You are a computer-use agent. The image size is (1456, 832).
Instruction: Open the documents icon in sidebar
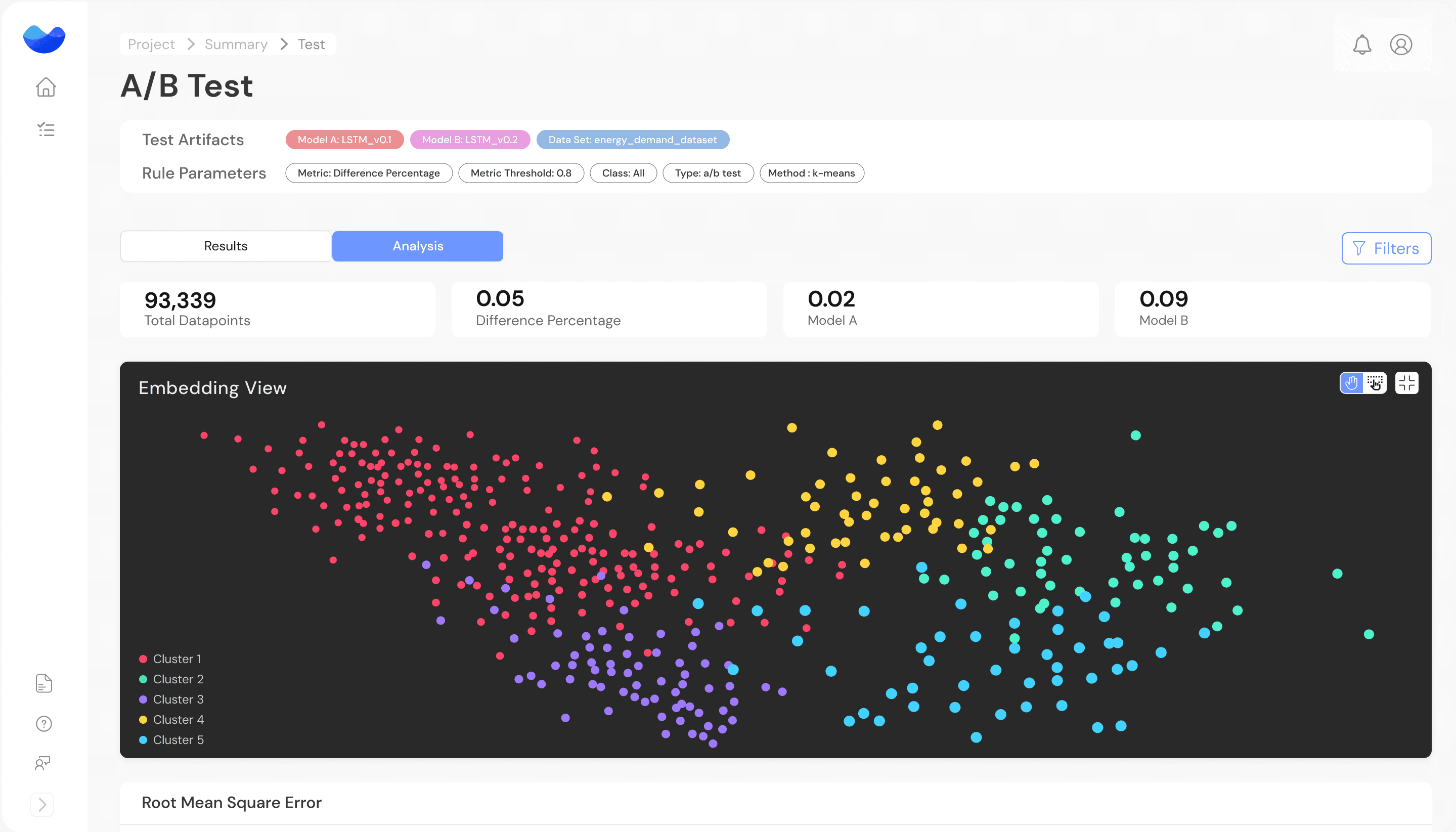click(44, 683)
